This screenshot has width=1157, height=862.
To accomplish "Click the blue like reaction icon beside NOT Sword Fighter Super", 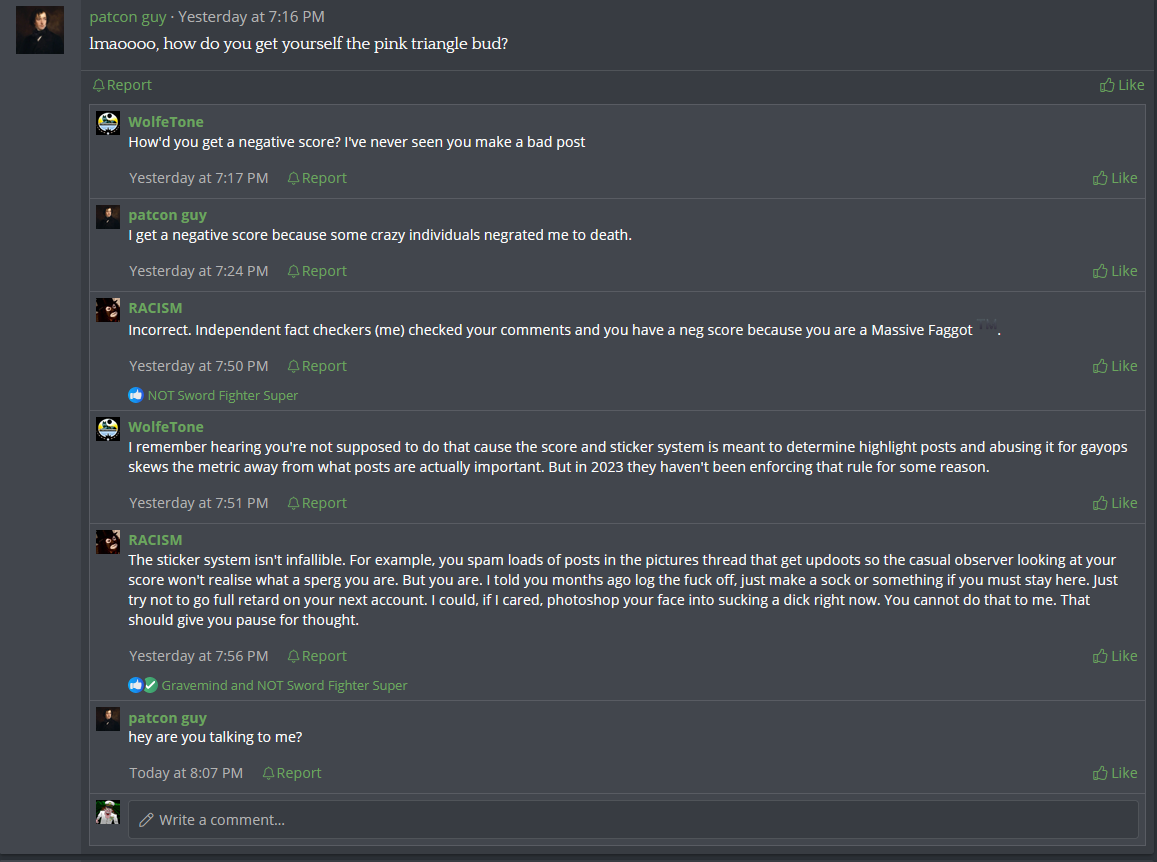I will (x=136, y=395).
